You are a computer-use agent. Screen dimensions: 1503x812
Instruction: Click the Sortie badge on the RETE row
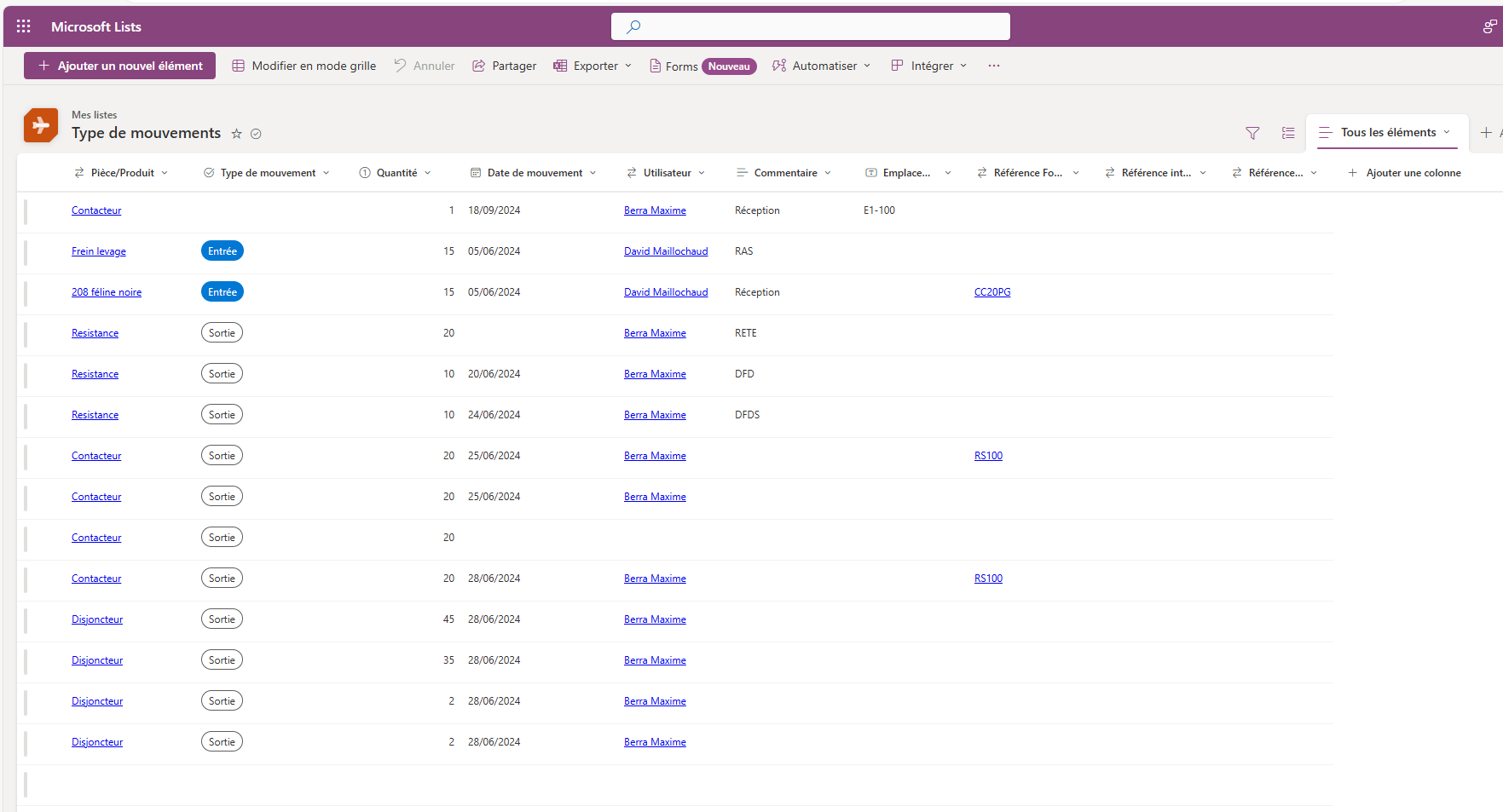(x=222, y=333)
